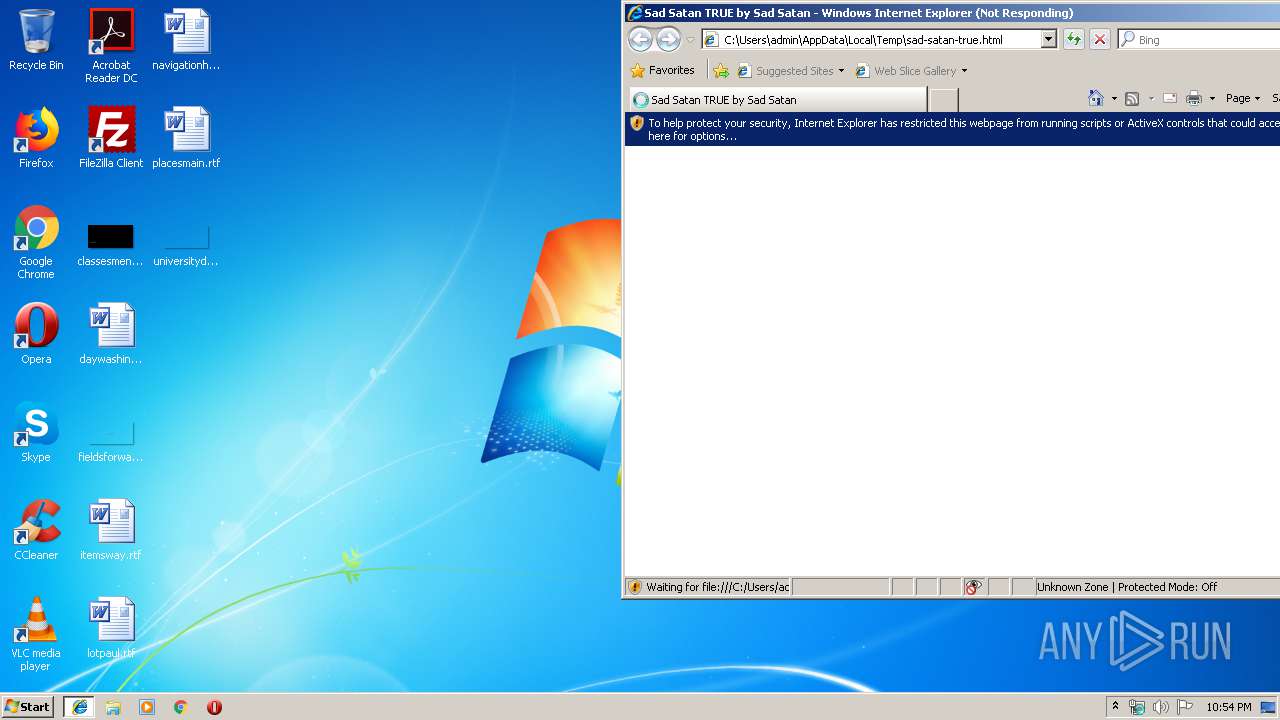
Task: Click the Show desktop button
Action: tap(1268, 707)
